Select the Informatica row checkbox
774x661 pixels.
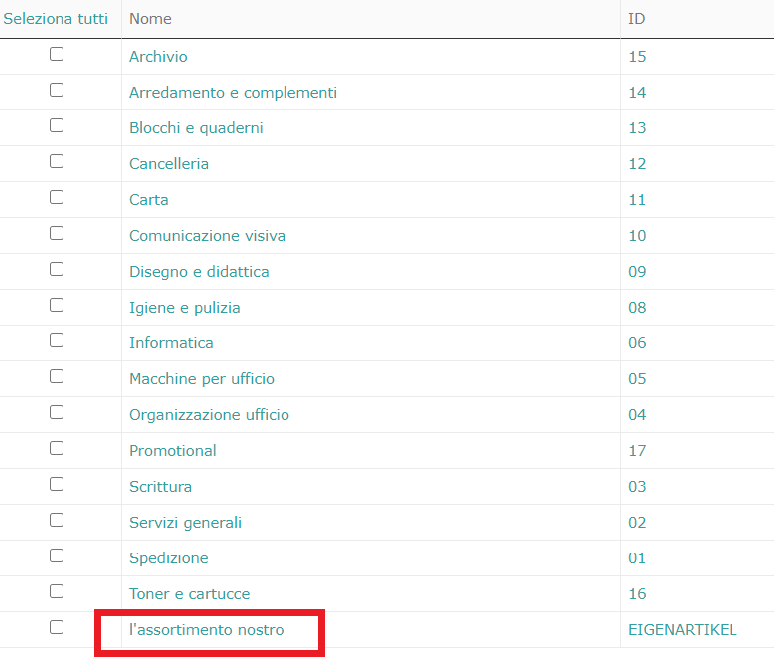(56, 340)
